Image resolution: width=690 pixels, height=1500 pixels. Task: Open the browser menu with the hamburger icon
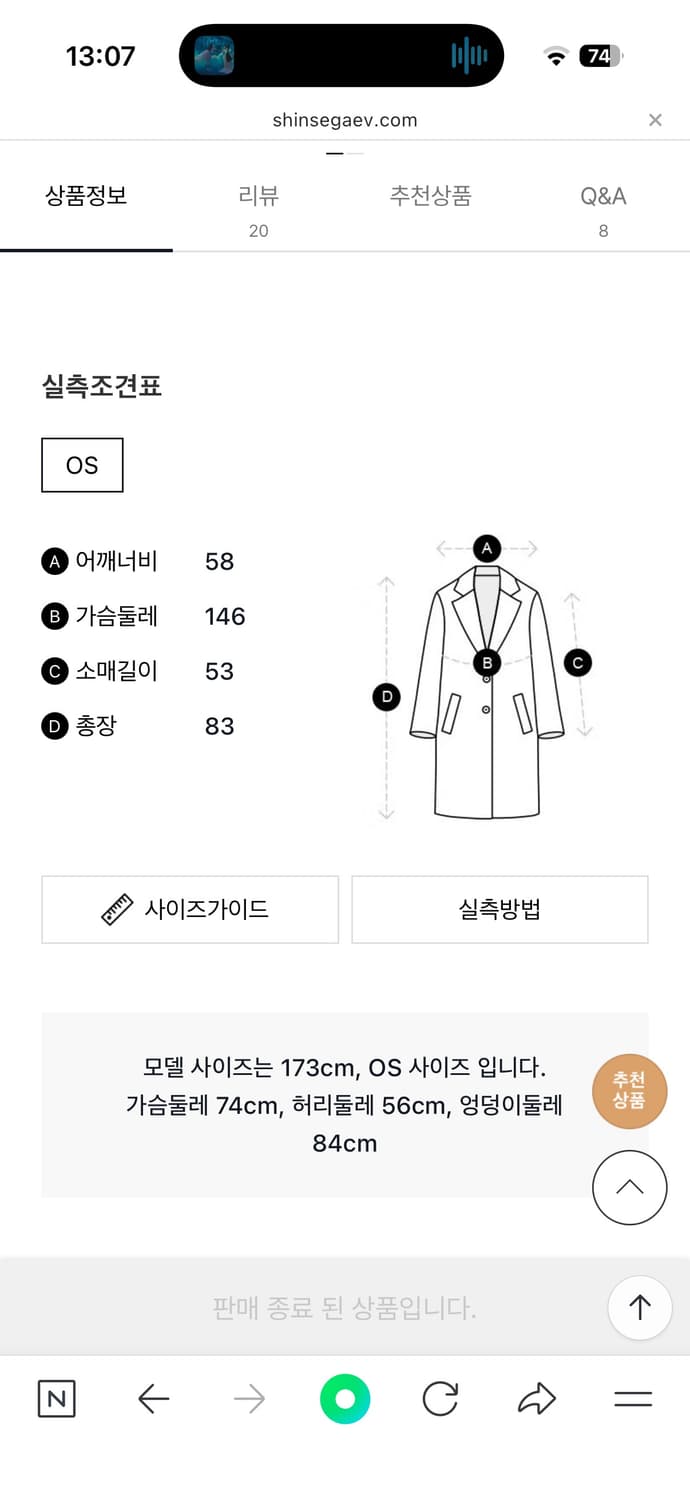pos(633,1399)
